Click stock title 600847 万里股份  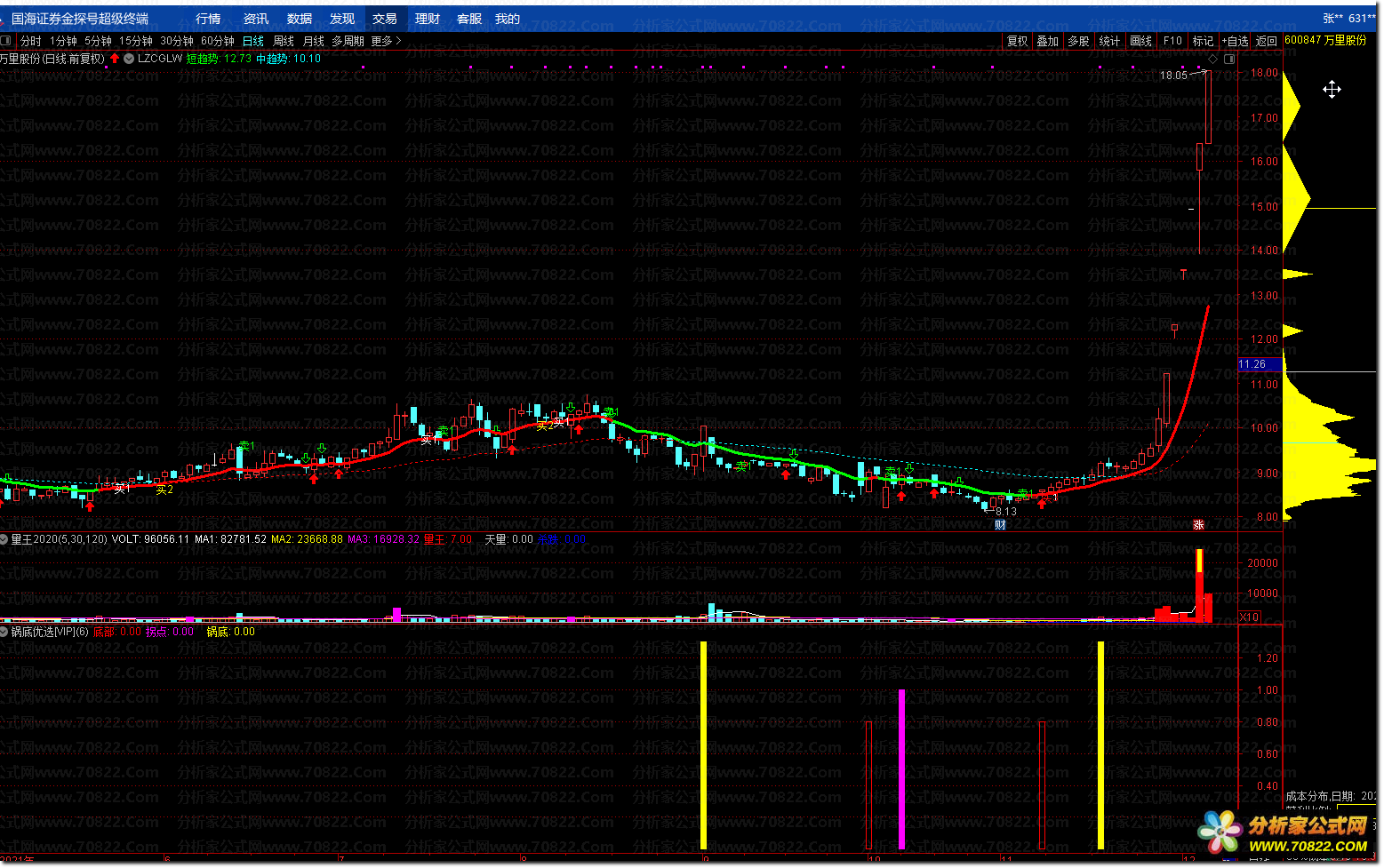[x=1325, y=41]
